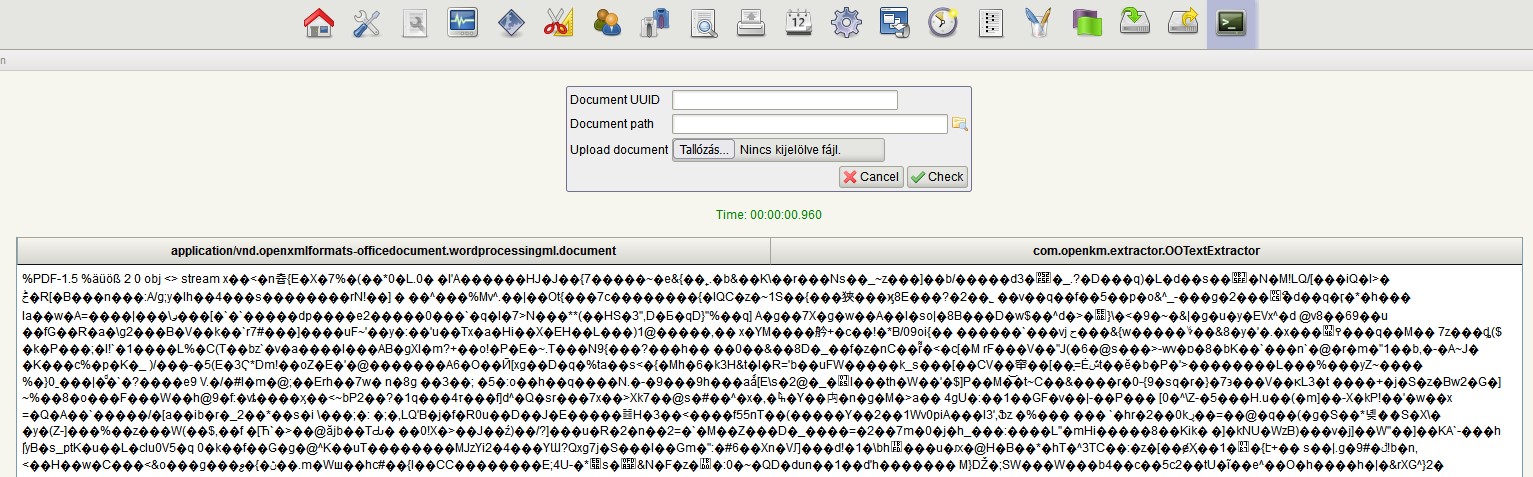Open the purple and green folders icon
The height and width of the screenshot is (477, 1533).
(x=1087, y=23)
